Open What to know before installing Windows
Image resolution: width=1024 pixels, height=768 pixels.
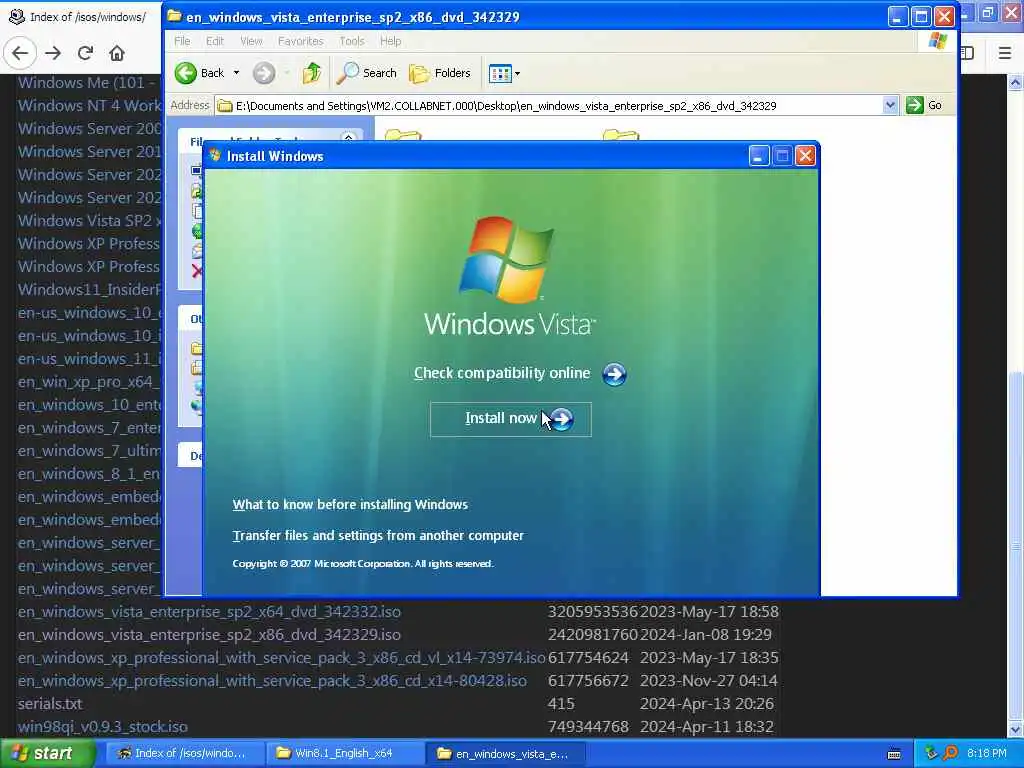(x=350, y=505)
